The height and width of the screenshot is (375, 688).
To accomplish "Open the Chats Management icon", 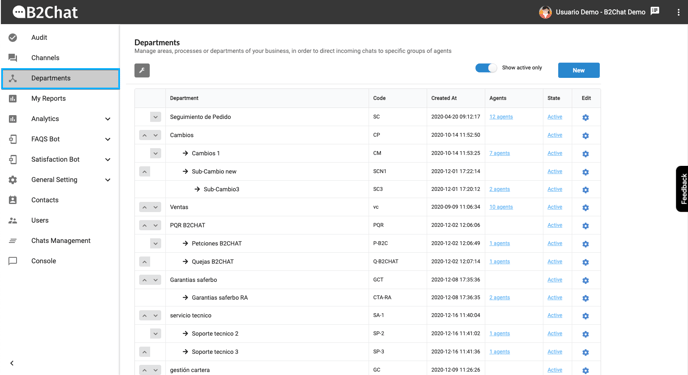I will (13, 241).
